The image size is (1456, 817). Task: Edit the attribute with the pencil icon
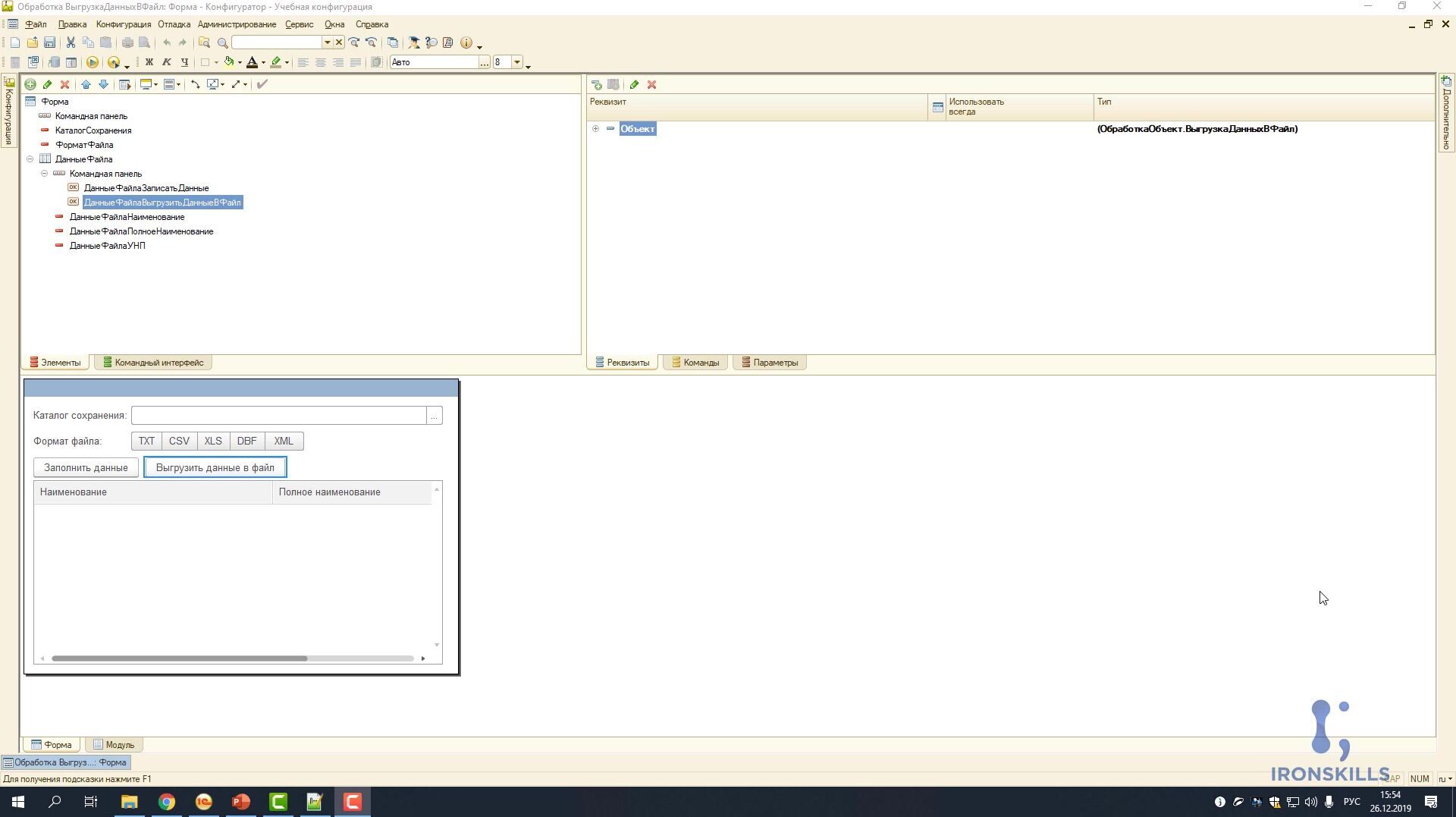coord(634,84)
